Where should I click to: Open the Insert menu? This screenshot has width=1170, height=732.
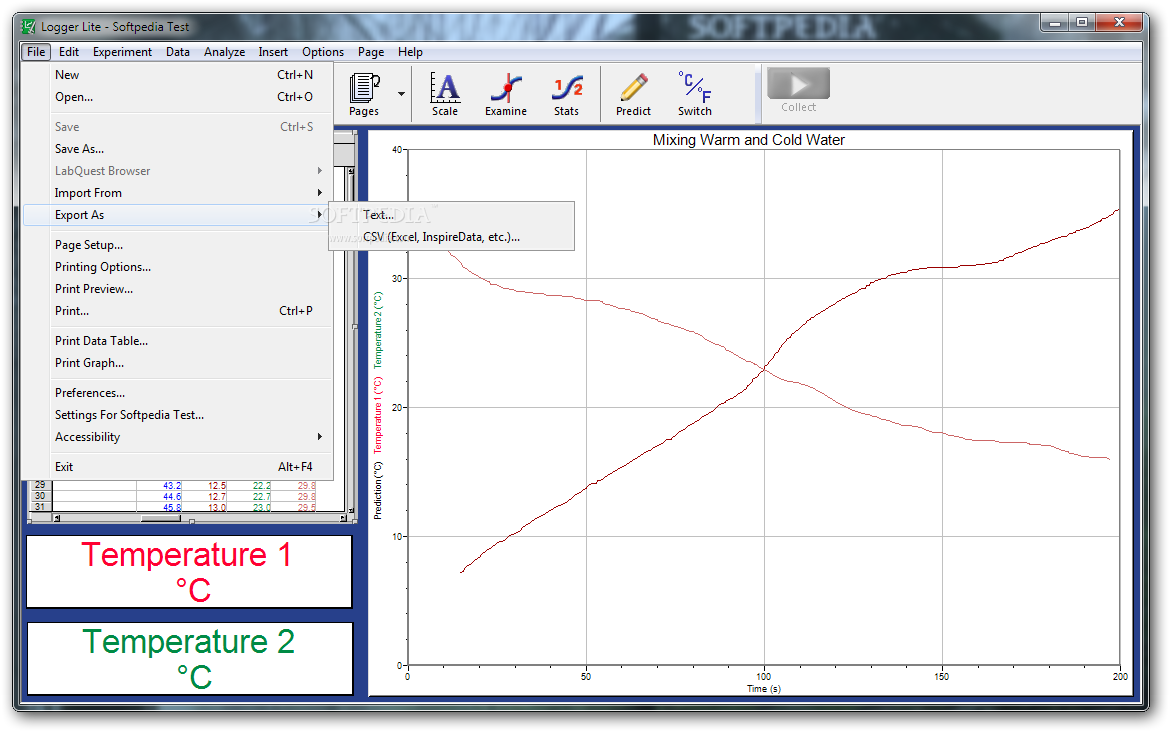coord(273,51)
